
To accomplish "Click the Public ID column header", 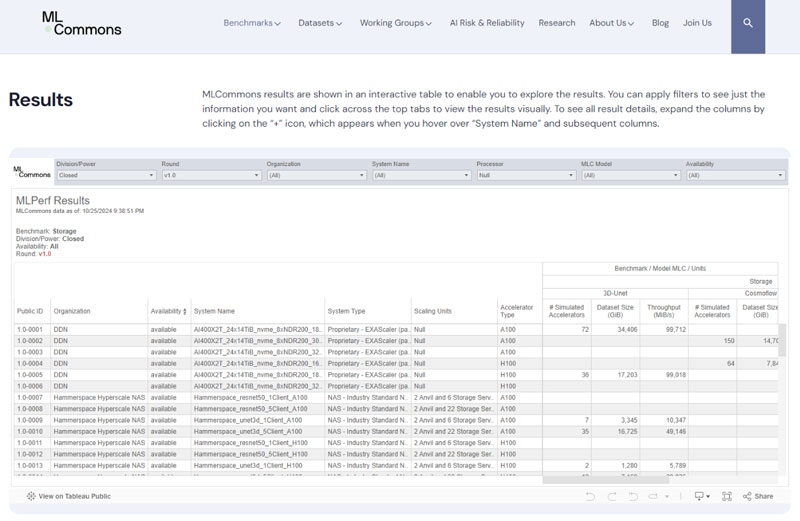I will click(30, 311).
